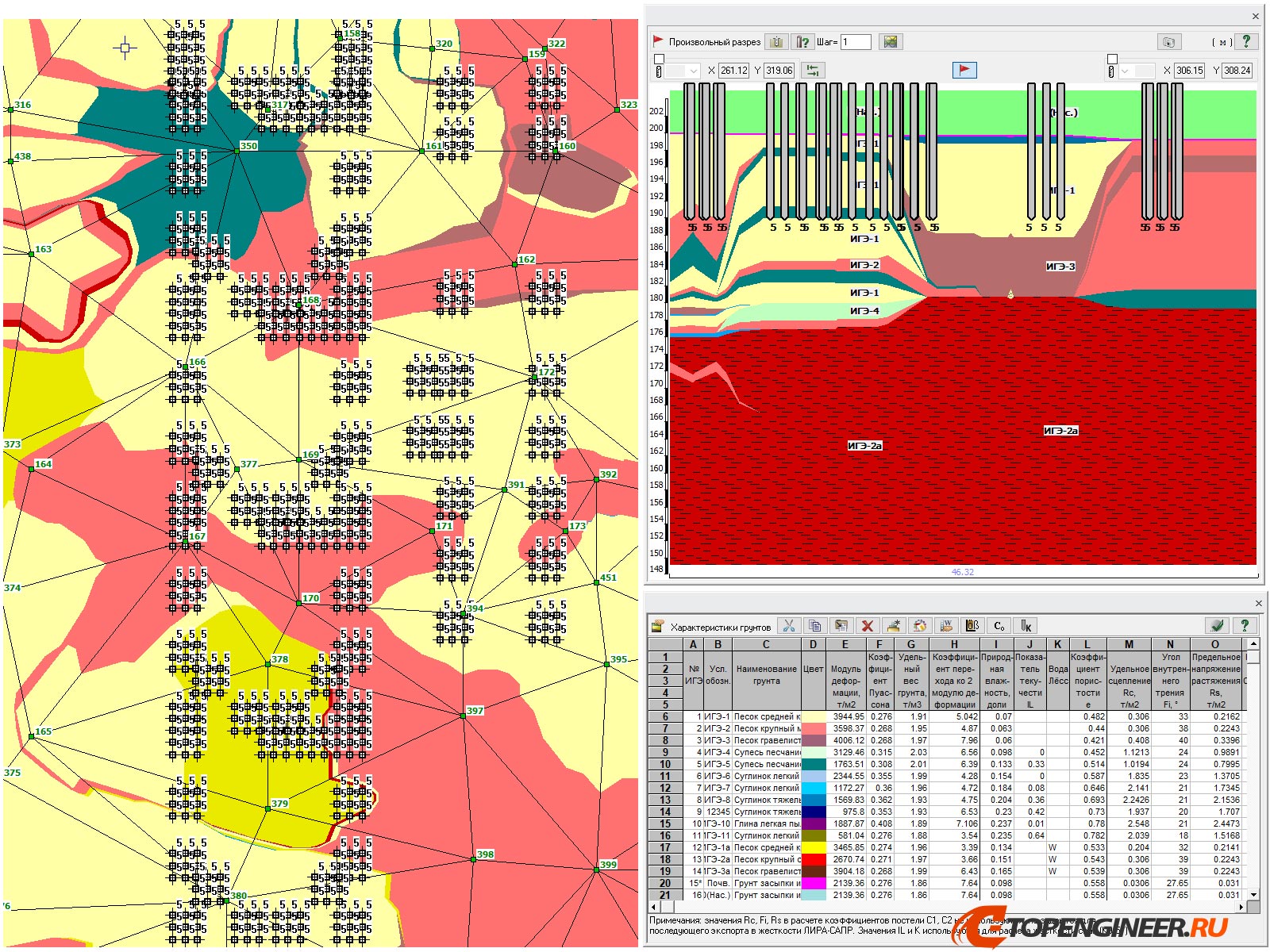Copy soil characteristics using copy icon
Viewport: 1270px width, 952px height.
point(815,626)
